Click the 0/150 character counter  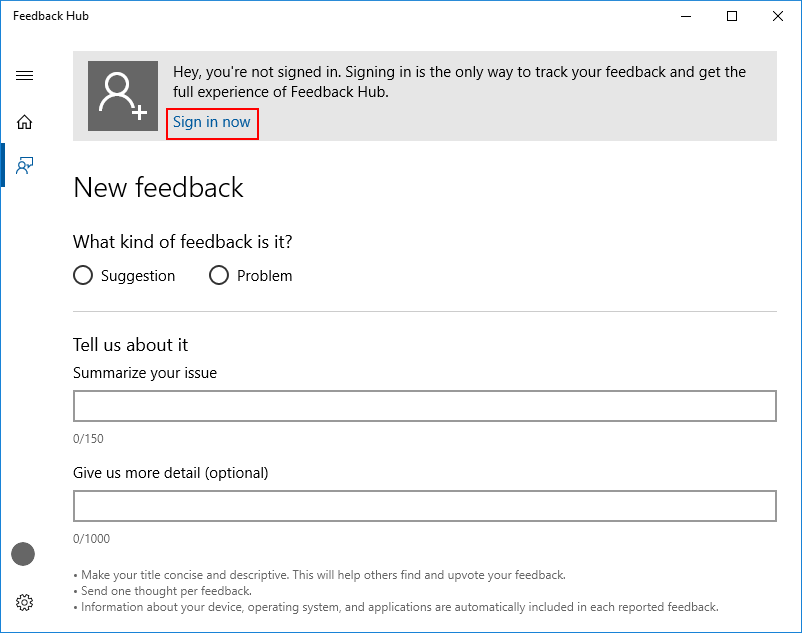(88, 439)
